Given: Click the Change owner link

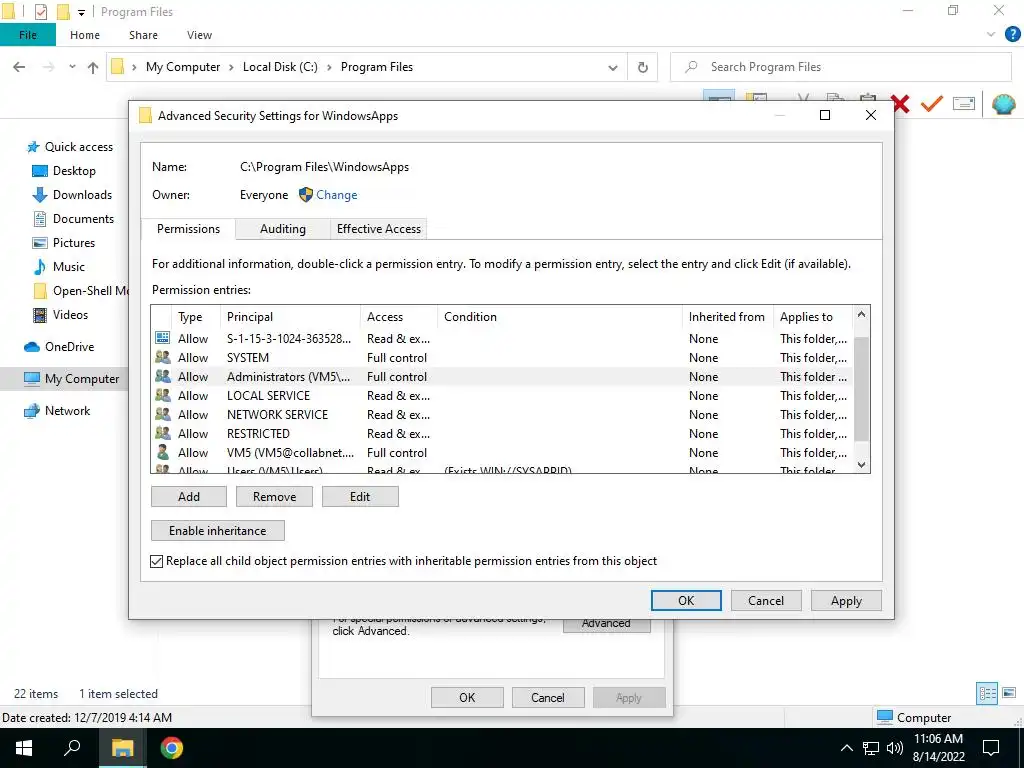Looking at the screenshot, I should click(x=336, y=195).
